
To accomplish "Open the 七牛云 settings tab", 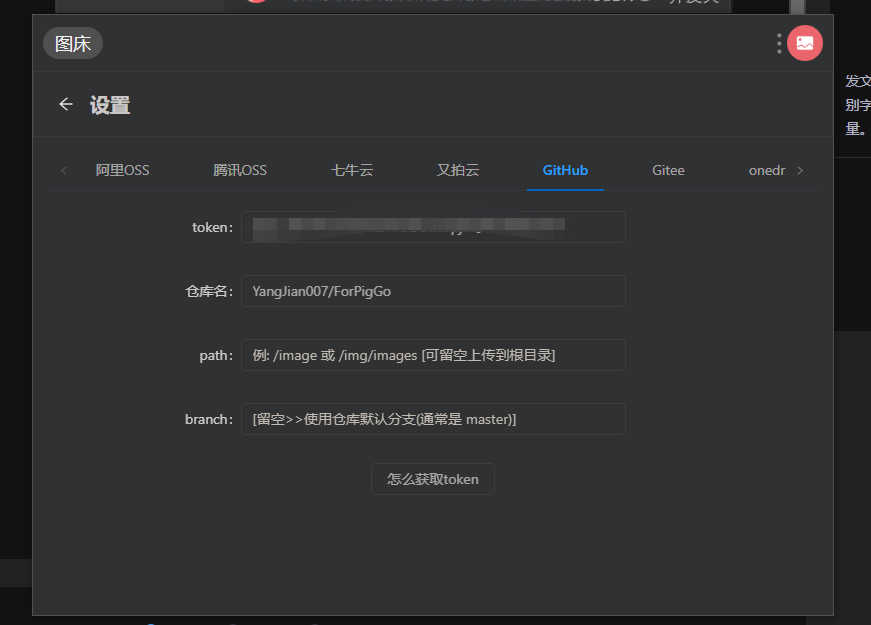I will [x=352, y=170].
